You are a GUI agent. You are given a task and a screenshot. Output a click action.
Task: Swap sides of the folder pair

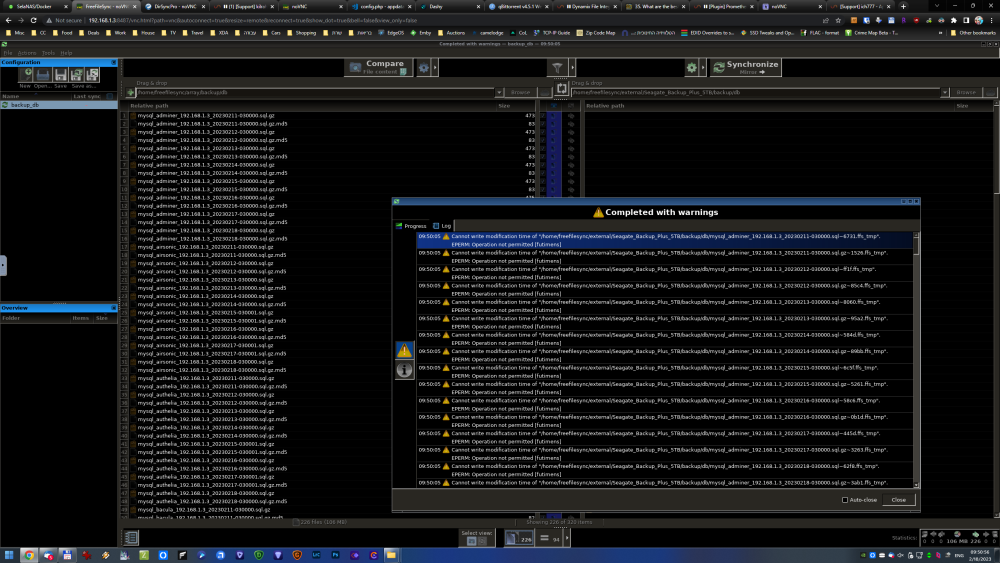point(561,89)
